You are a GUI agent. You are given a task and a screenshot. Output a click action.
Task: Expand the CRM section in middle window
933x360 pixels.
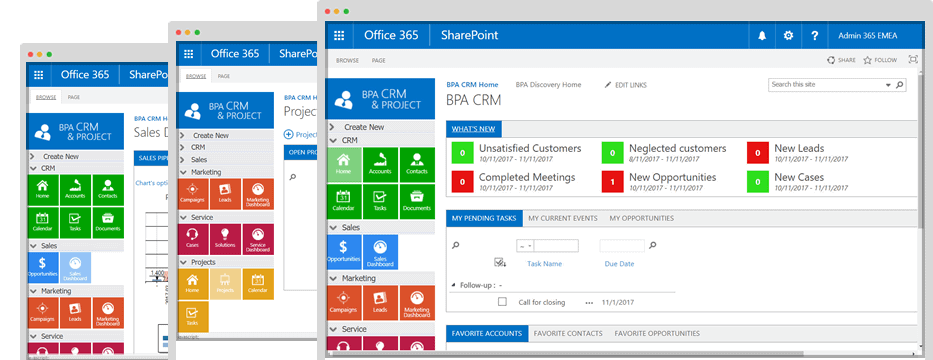coord(183,147)
